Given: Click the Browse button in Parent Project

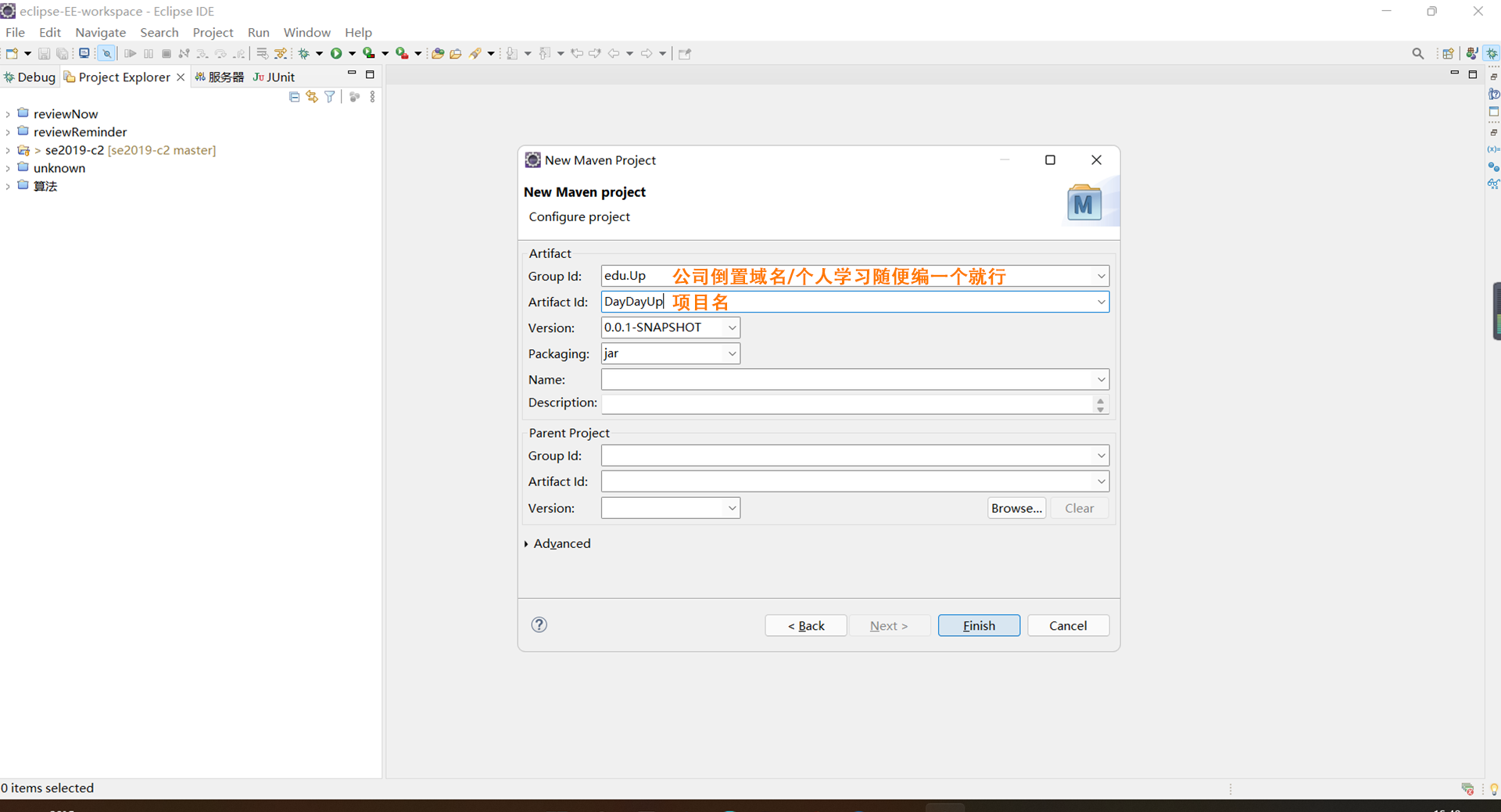Looking at the screenshot, I should point(1016,508).
